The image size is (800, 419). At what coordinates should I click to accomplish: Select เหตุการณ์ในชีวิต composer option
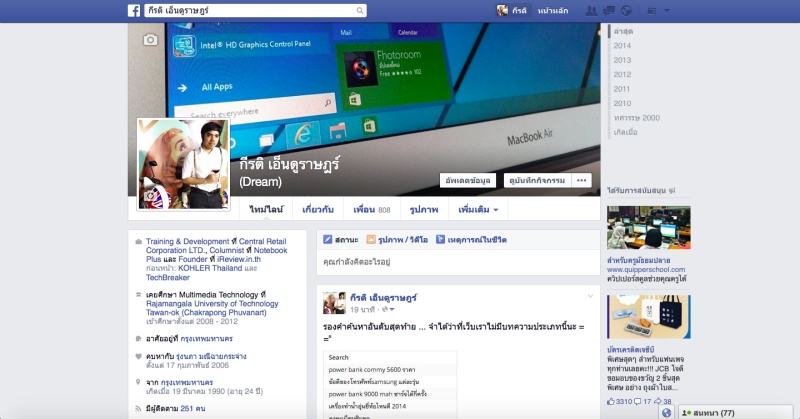point(471,239)
